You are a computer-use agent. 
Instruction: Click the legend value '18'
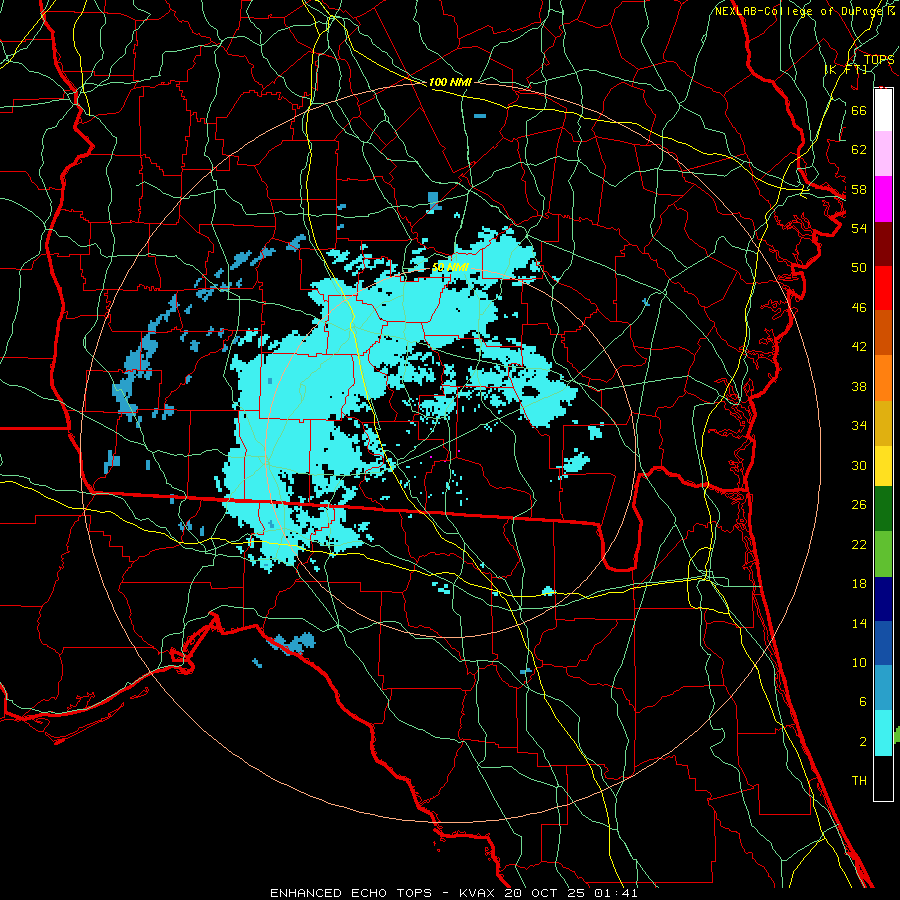859,584
